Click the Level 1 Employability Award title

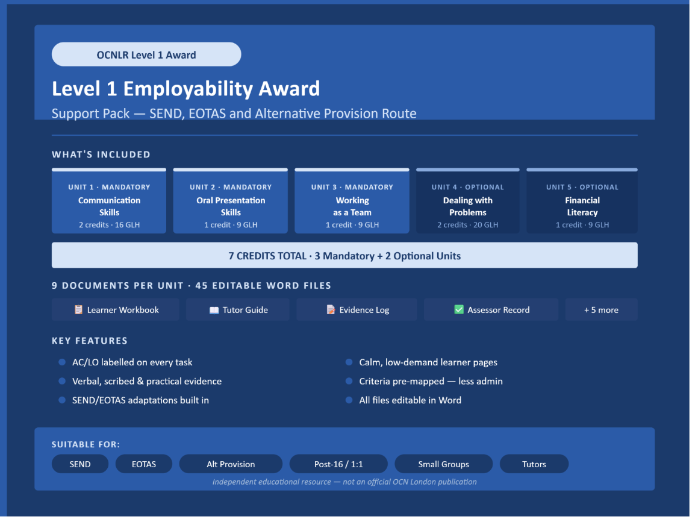[x=188, y=90]
